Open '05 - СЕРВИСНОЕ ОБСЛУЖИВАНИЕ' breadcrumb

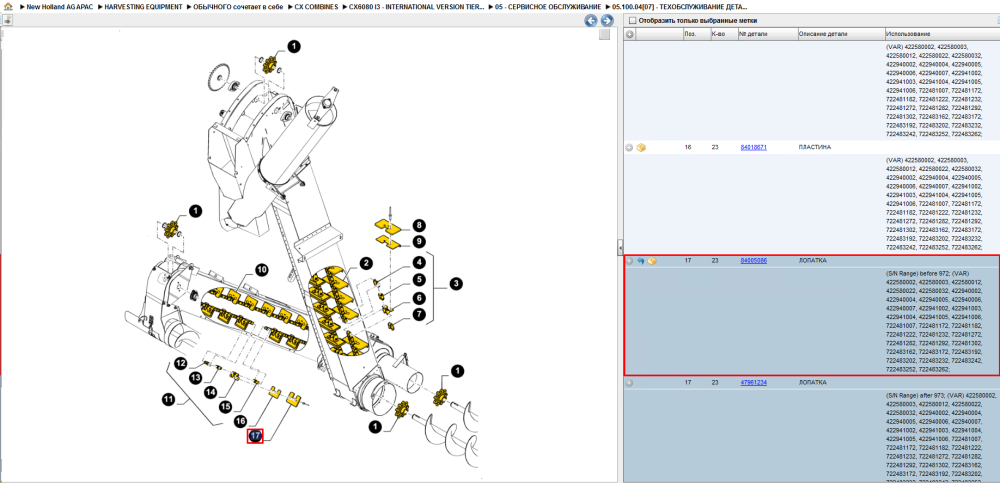[548, 6]
